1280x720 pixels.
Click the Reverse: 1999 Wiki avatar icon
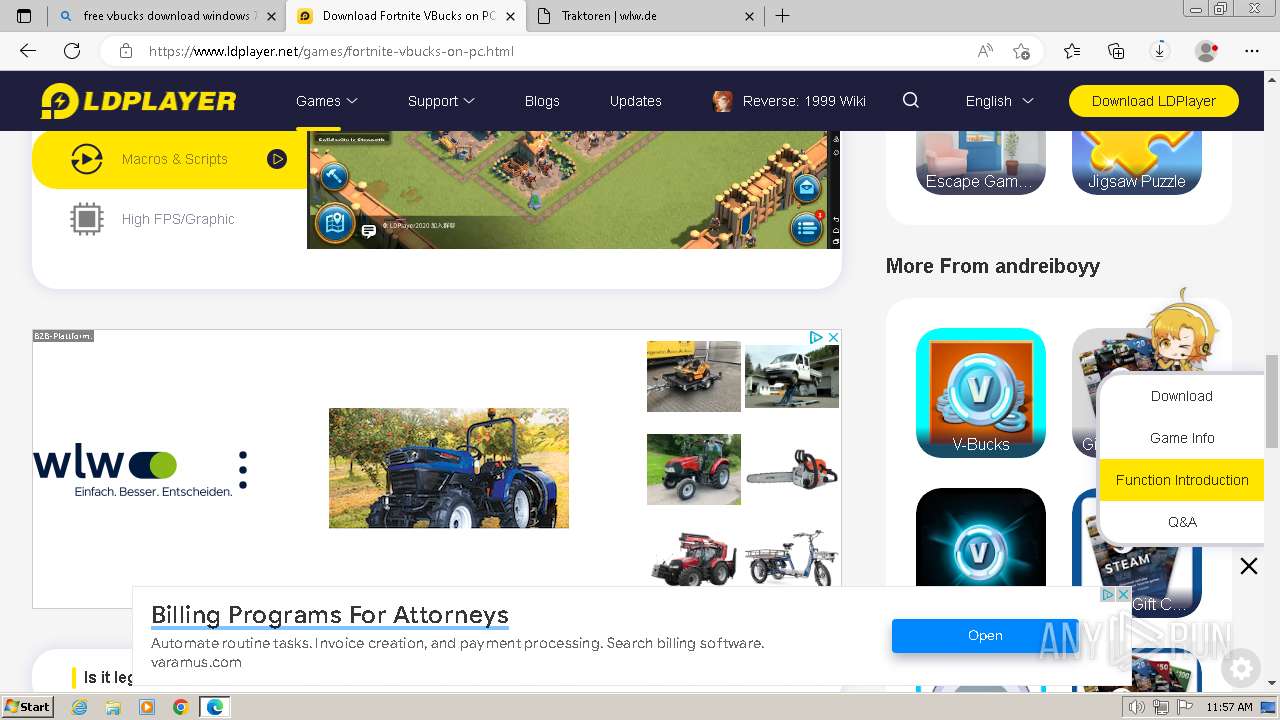[x=722, y=101]
